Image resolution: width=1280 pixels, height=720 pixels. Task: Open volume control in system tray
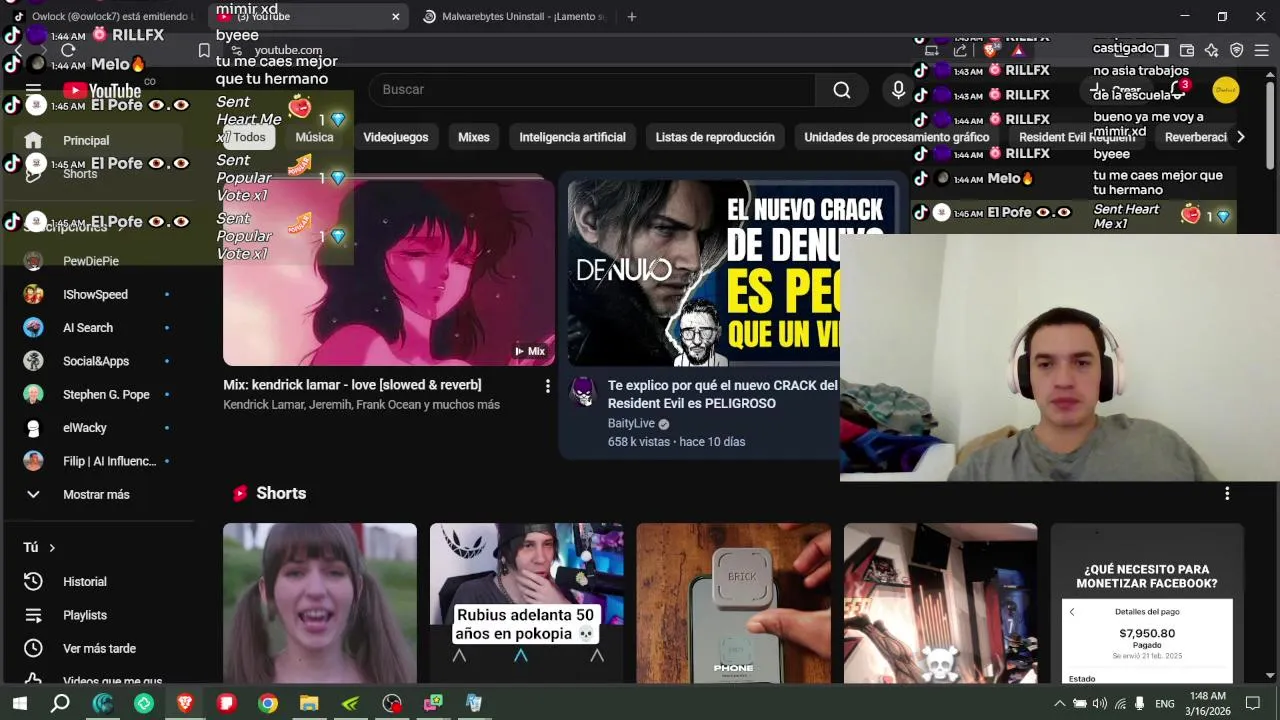pyautogui.click(x=1100, y=703)
